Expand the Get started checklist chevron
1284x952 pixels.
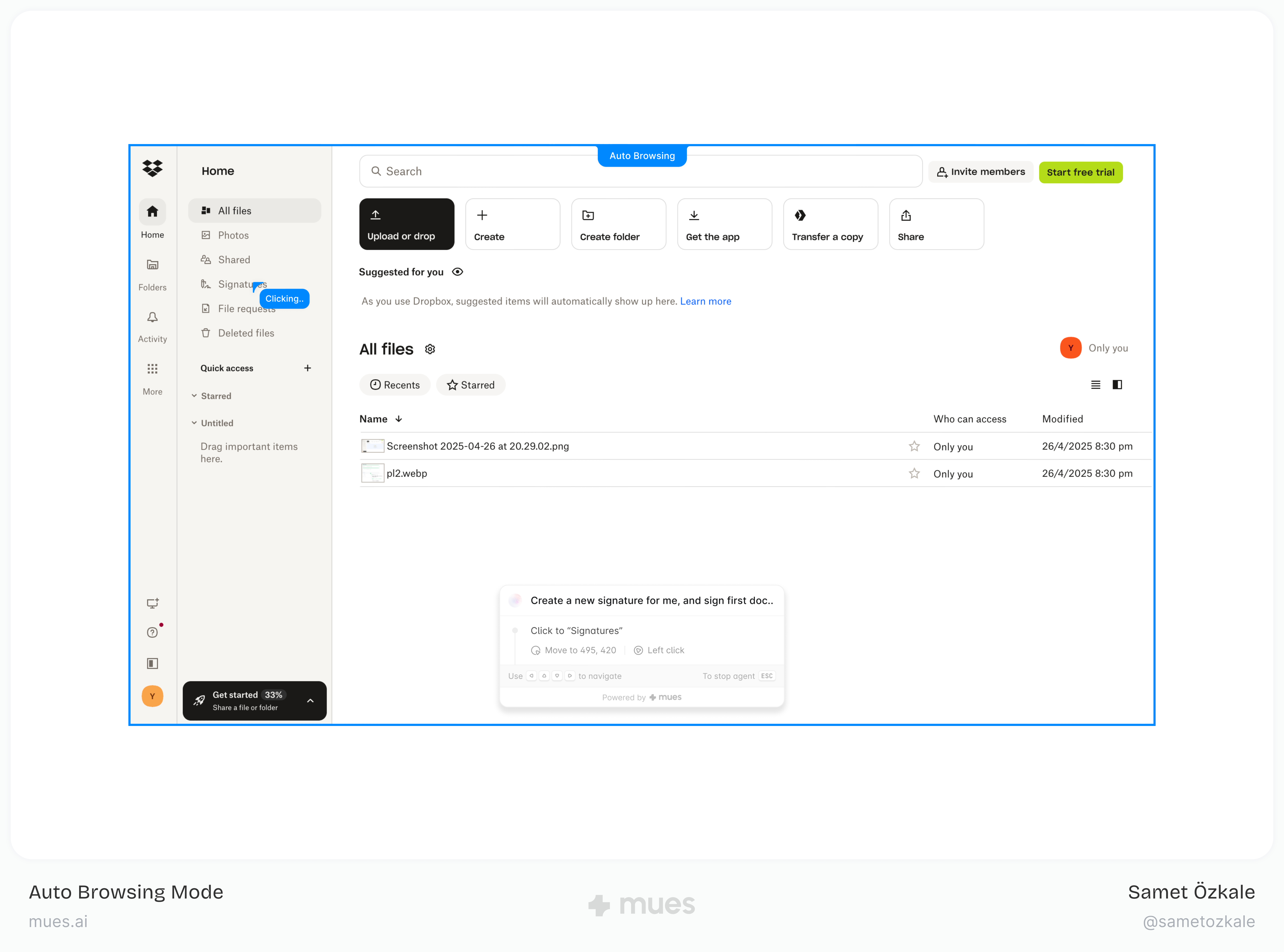point(310,701)
